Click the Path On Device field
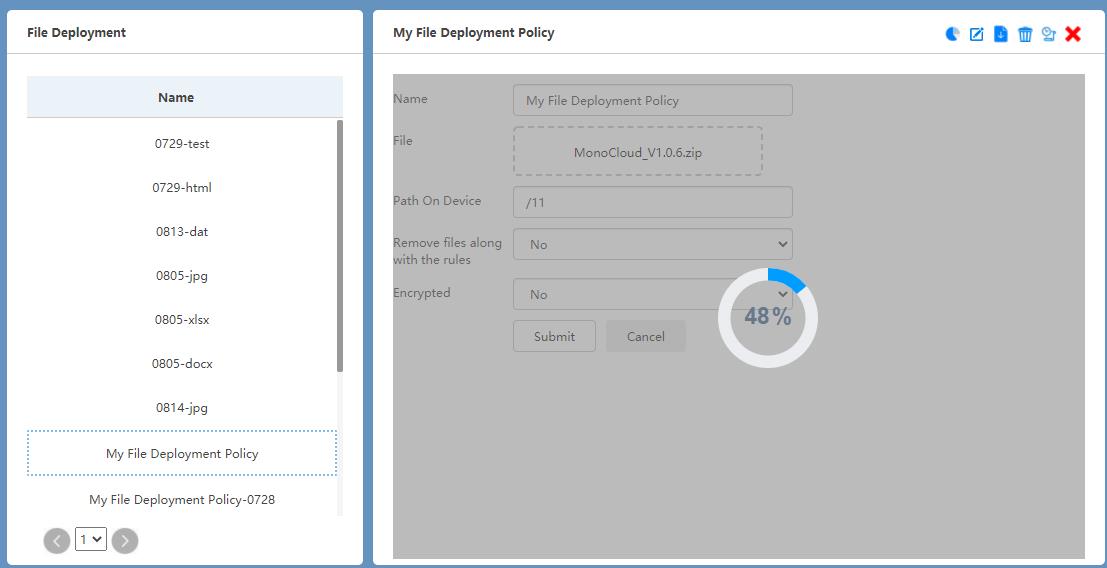The width and height of the screenshot is (1107, 568). [x=652, y=202]
